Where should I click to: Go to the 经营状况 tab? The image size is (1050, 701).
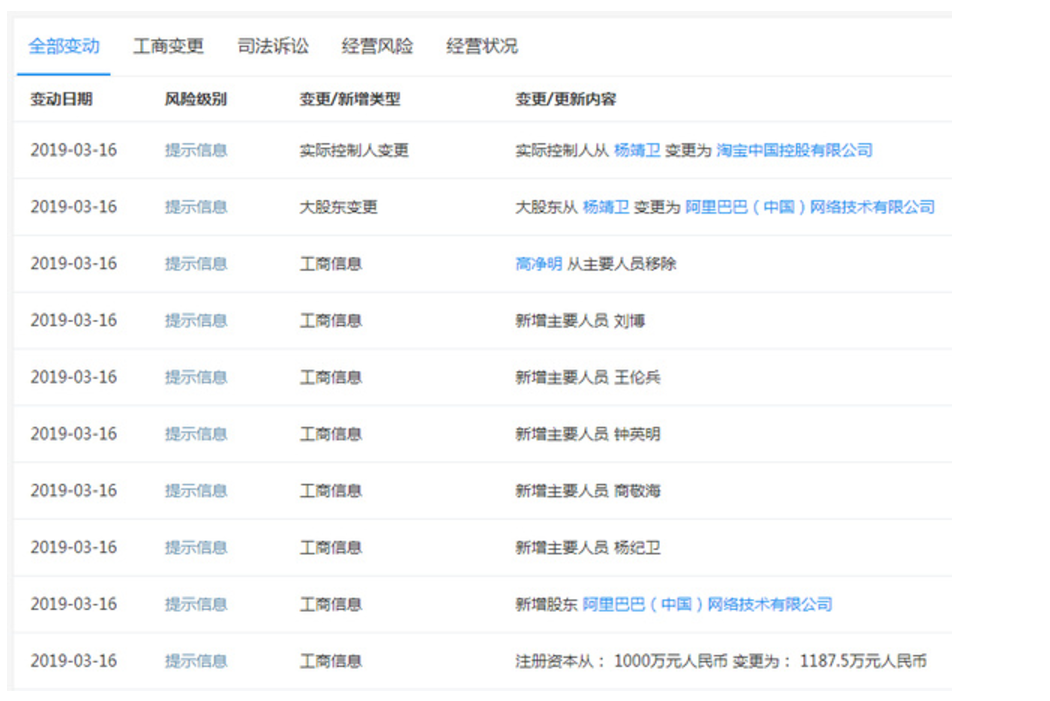481,46
